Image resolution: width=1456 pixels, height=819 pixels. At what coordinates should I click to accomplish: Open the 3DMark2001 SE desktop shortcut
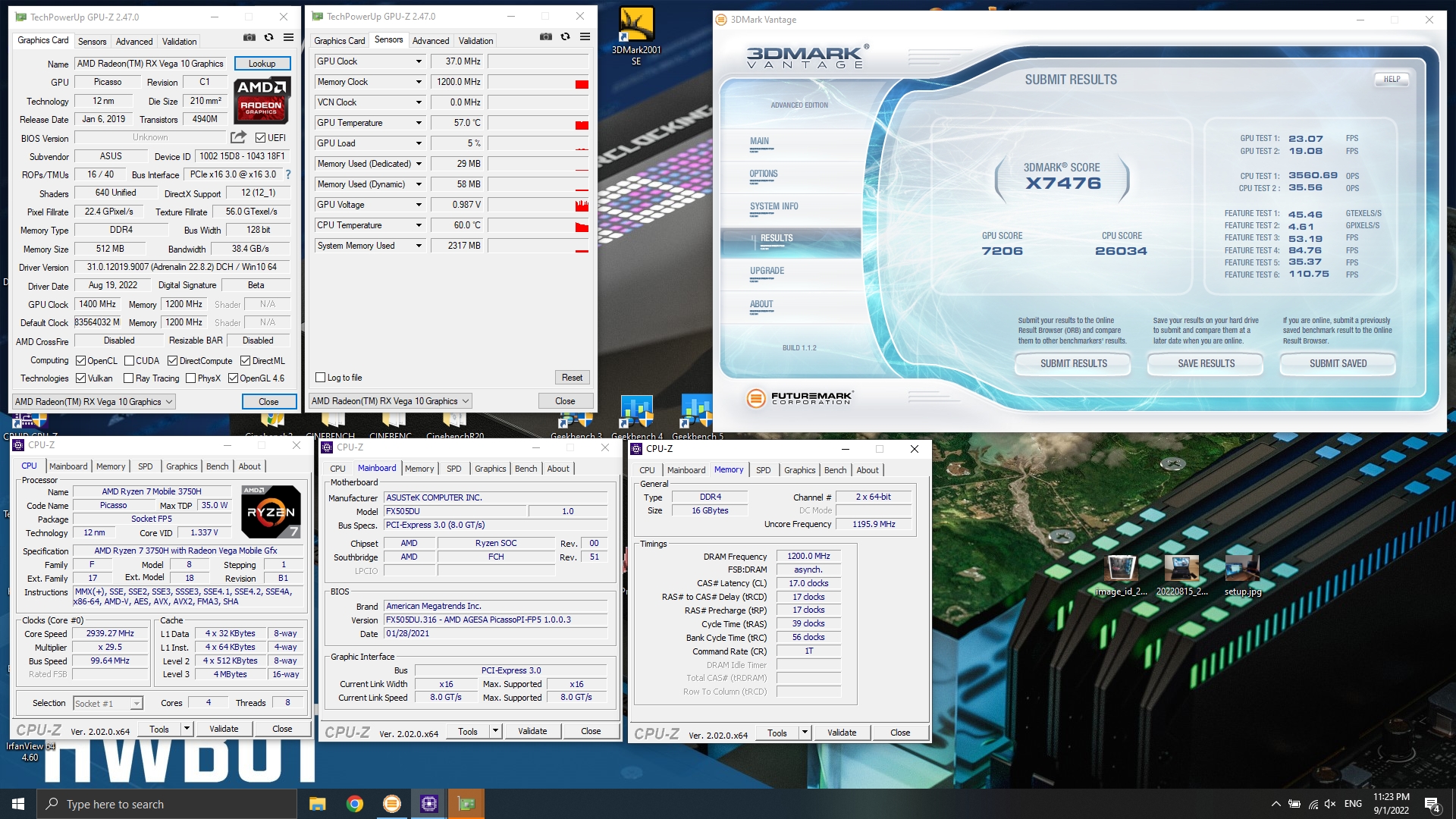coord(636,36)
